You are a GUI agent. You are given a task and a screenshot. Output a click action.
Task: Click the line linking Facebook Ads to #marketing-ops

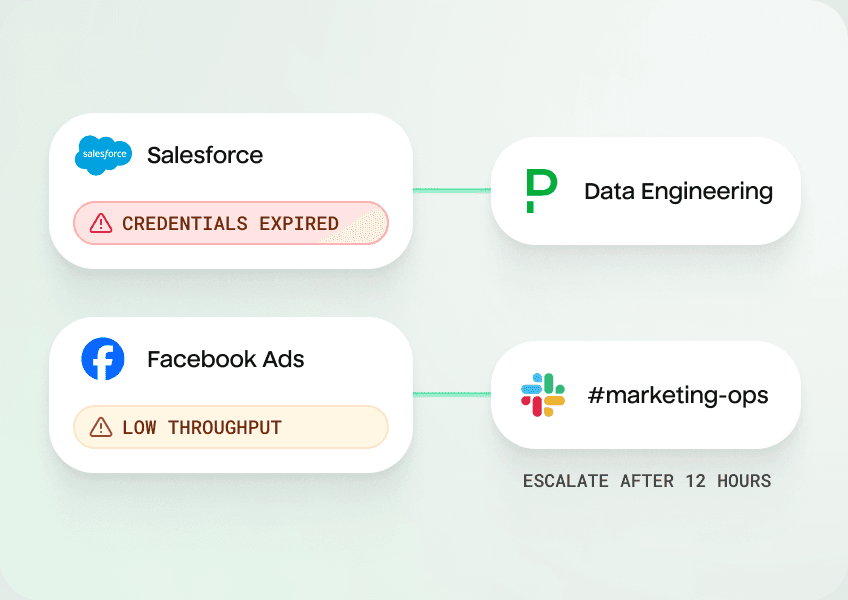(451, 394)
